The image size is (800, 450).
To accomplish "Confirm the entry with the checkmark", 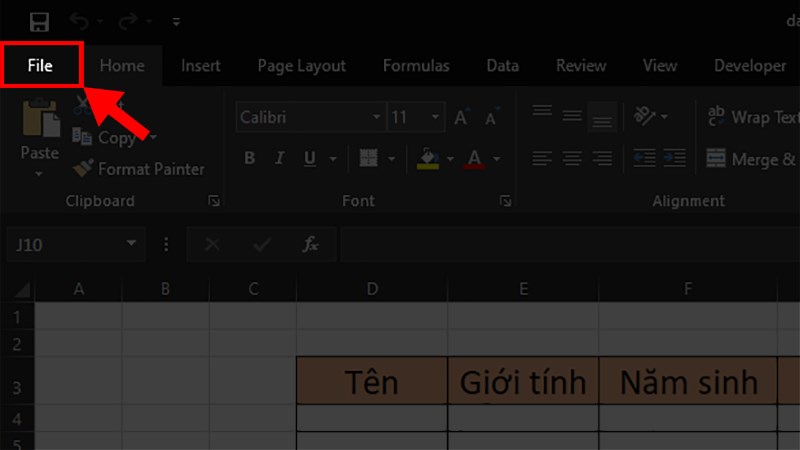I will [262, 245].
